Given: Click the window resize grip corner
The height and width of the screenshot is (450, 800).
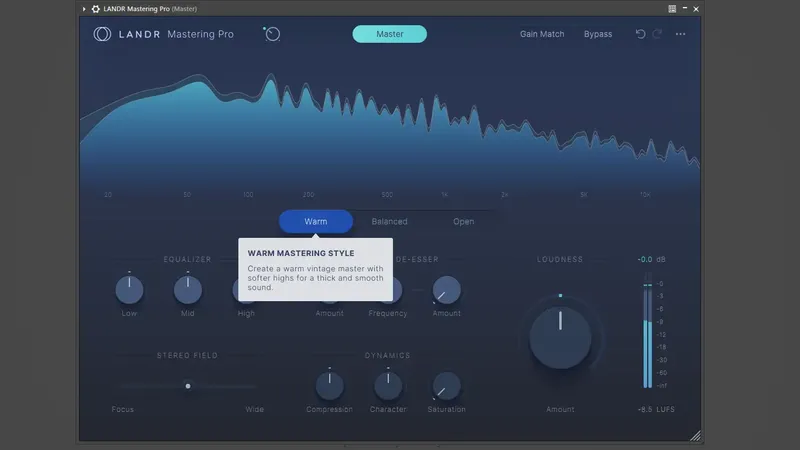Looking at the screenshot, I should (x=695, y=436).
